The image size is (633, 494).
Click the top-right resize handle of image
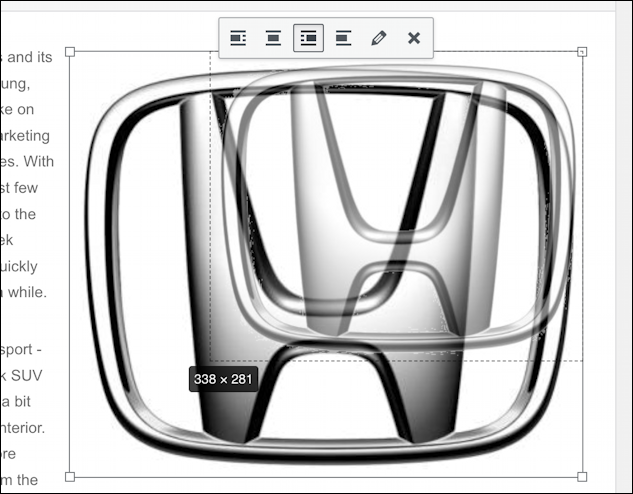coord(582,52)
